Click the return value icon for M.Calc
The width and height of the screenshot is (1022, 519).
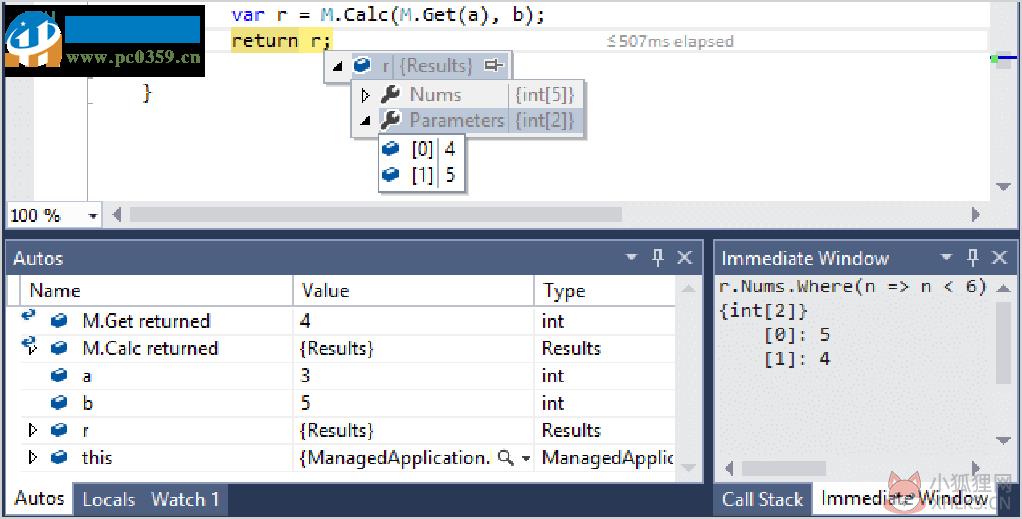29,344
